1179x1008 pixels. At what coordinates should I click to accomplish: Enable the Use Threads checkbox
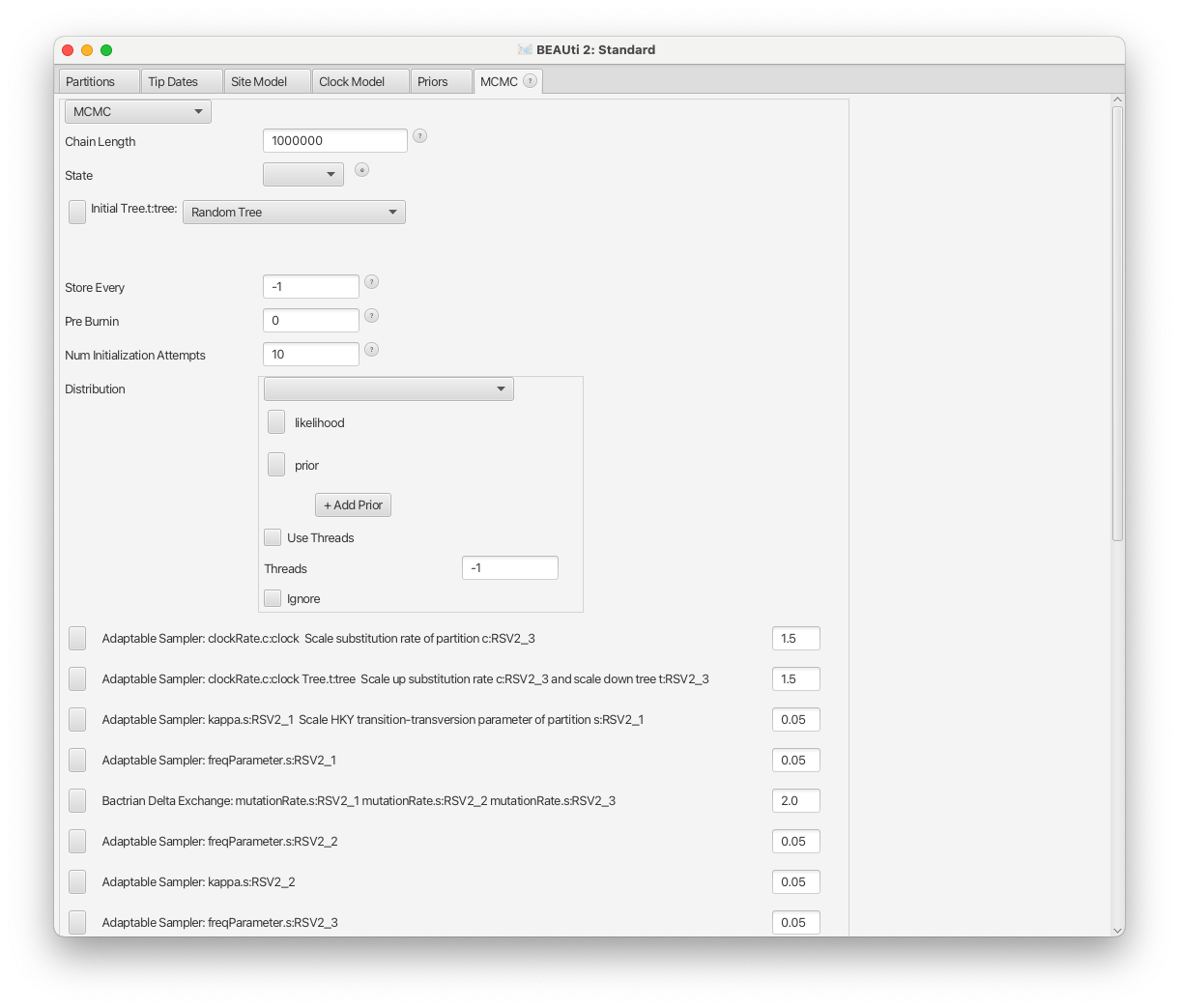click(273, 537)
